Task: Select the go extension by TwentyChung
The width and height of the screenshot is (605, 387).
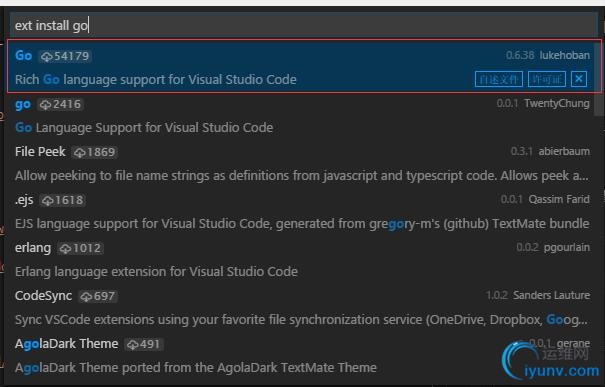Action: (x=304, y=116)
